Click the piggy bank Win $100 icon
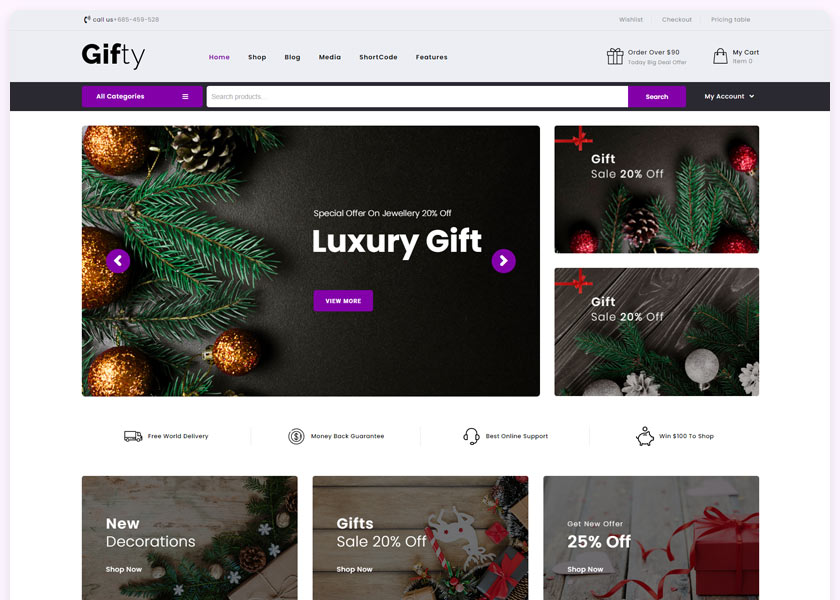Viewport: 840px width, 600px height. point(645,436)
